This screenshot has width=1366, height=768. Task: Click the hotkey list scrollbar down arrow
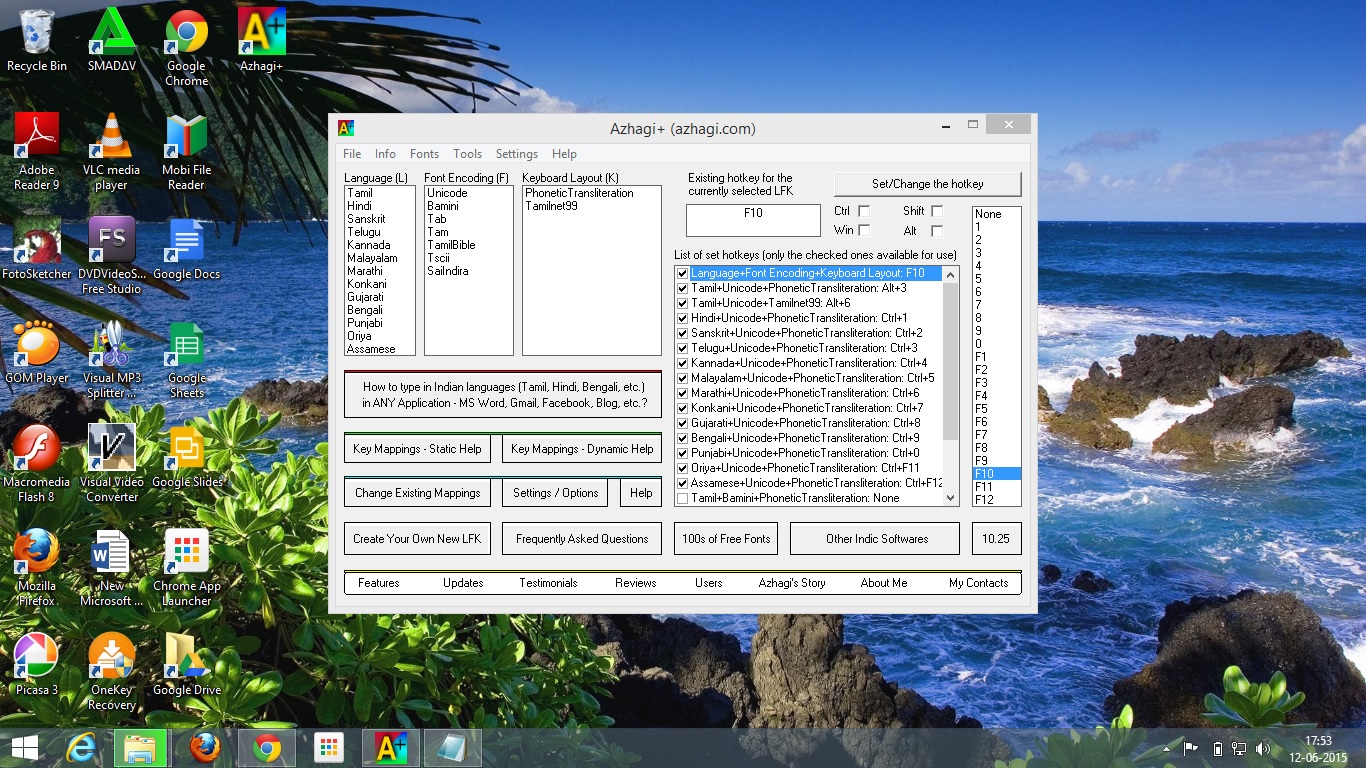click(x=951, y=497)
